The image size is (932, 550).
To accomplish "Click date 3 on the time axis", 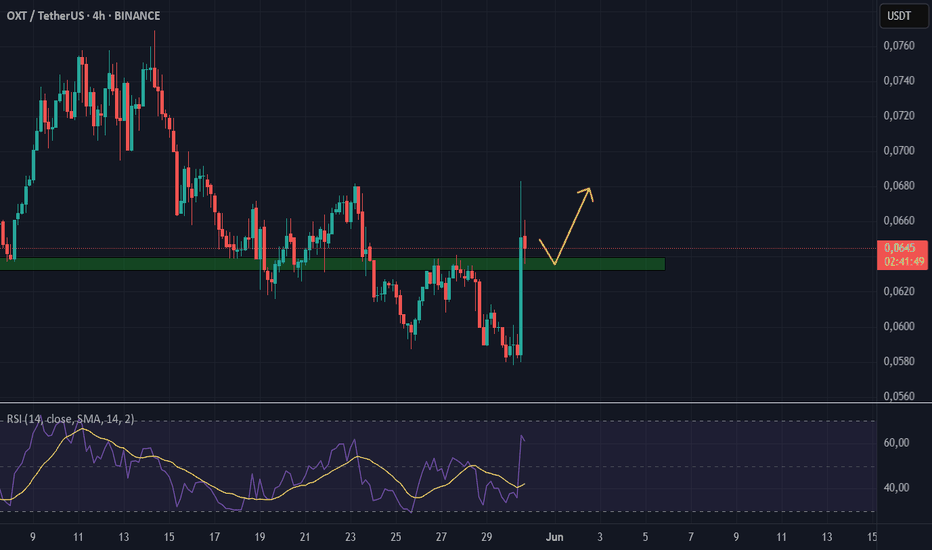I will (x=600, y=537).
